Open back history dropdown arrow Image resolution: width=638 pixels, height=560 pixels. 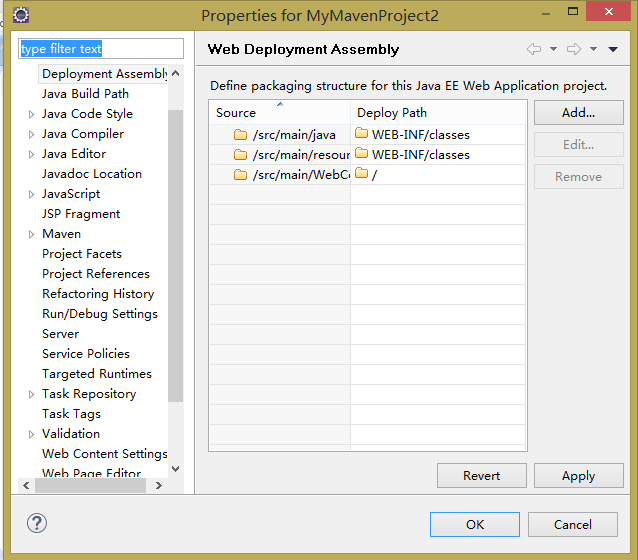[x=553, y=49]
